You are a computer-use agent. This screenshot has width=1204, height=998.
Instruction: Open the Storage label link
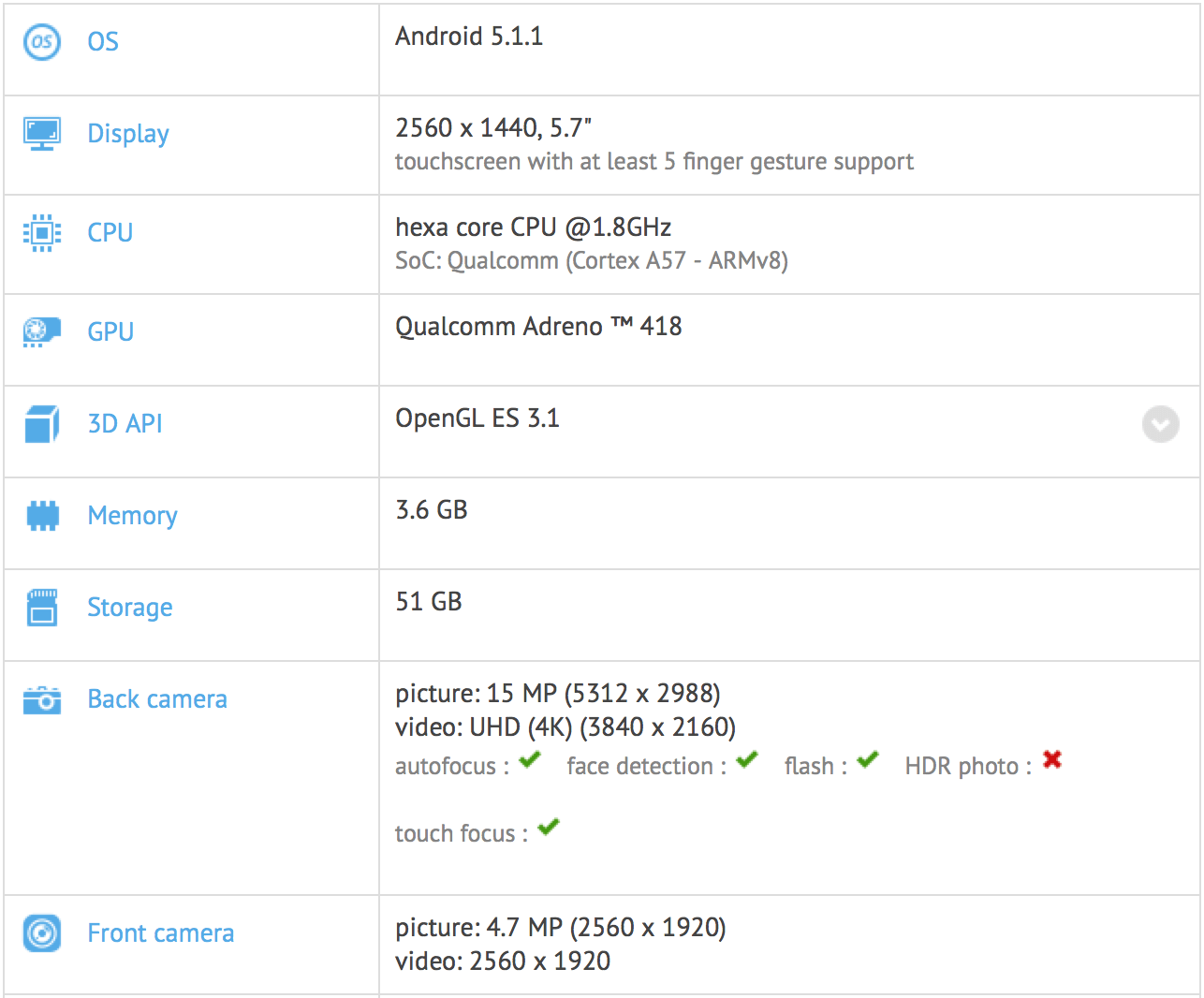(x=130, y=608)
